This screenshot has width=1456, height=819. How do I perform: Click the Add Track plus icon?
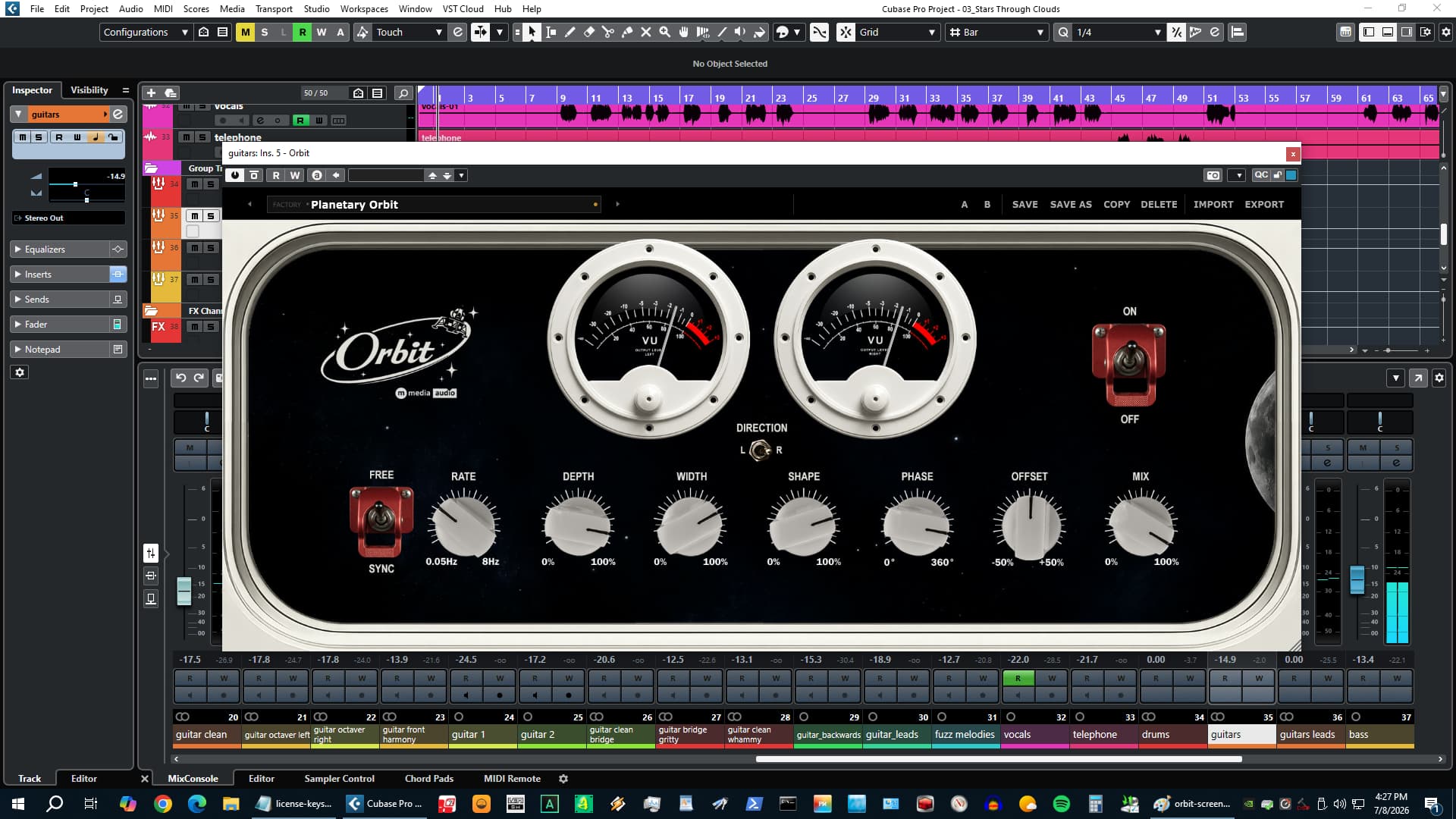(151, 93)
